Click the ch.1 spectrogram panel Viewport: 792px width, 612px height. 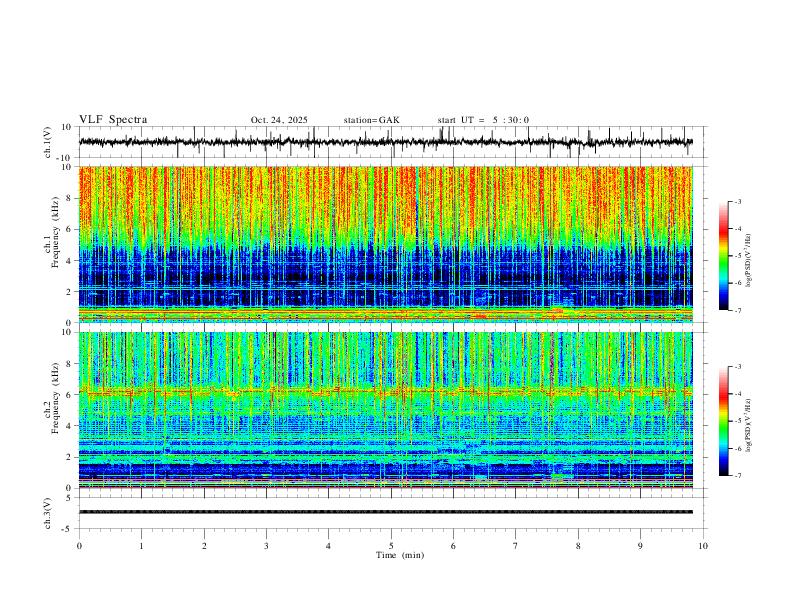click(386, 244)
